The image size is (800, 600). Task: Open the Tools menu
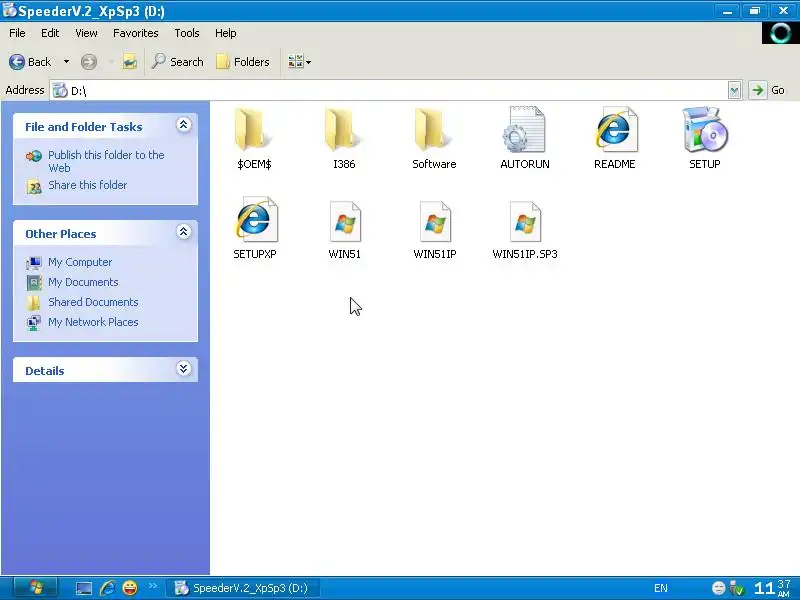187,33
